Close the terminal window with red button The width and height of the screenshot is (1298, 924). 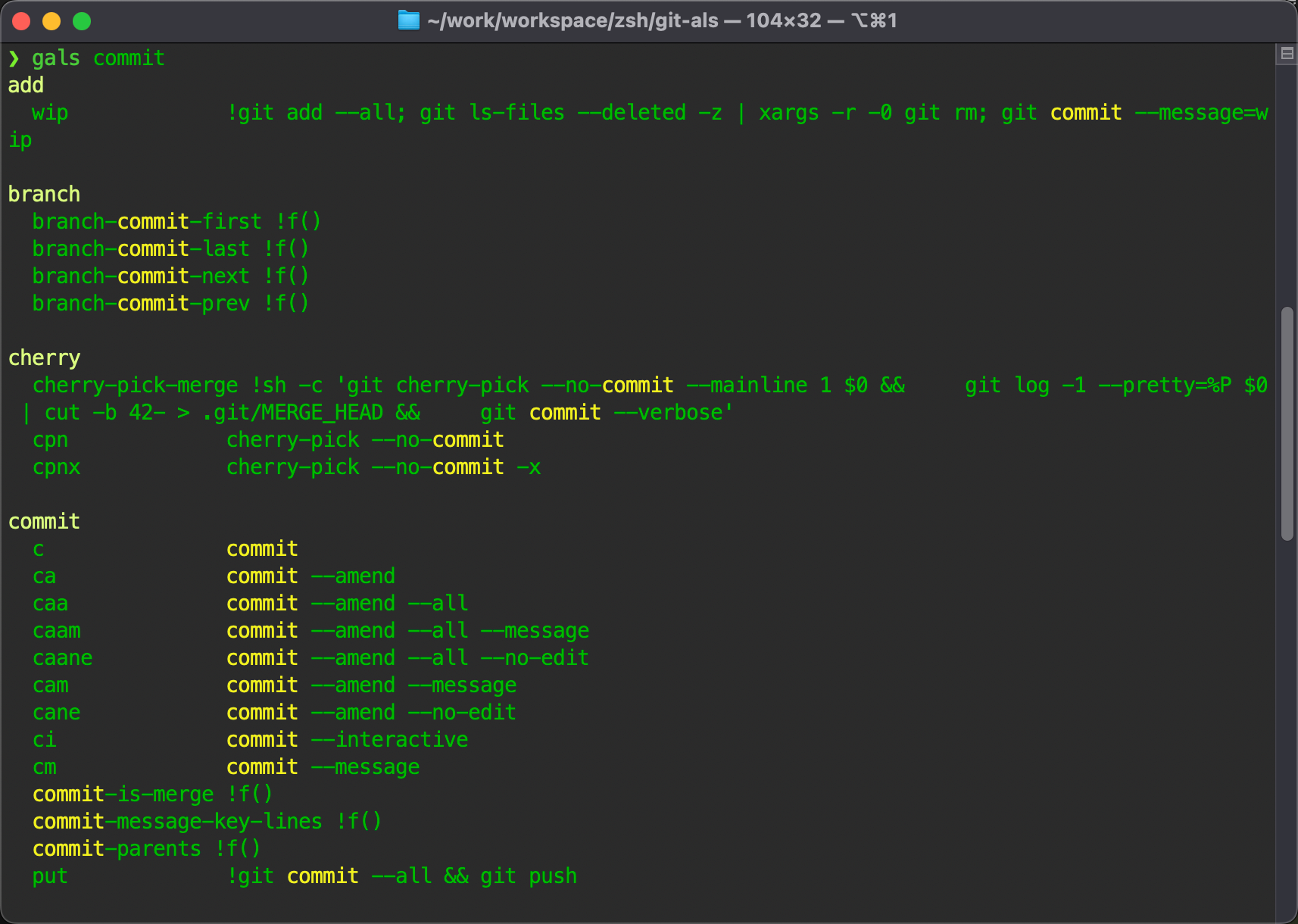pos(21,21)
